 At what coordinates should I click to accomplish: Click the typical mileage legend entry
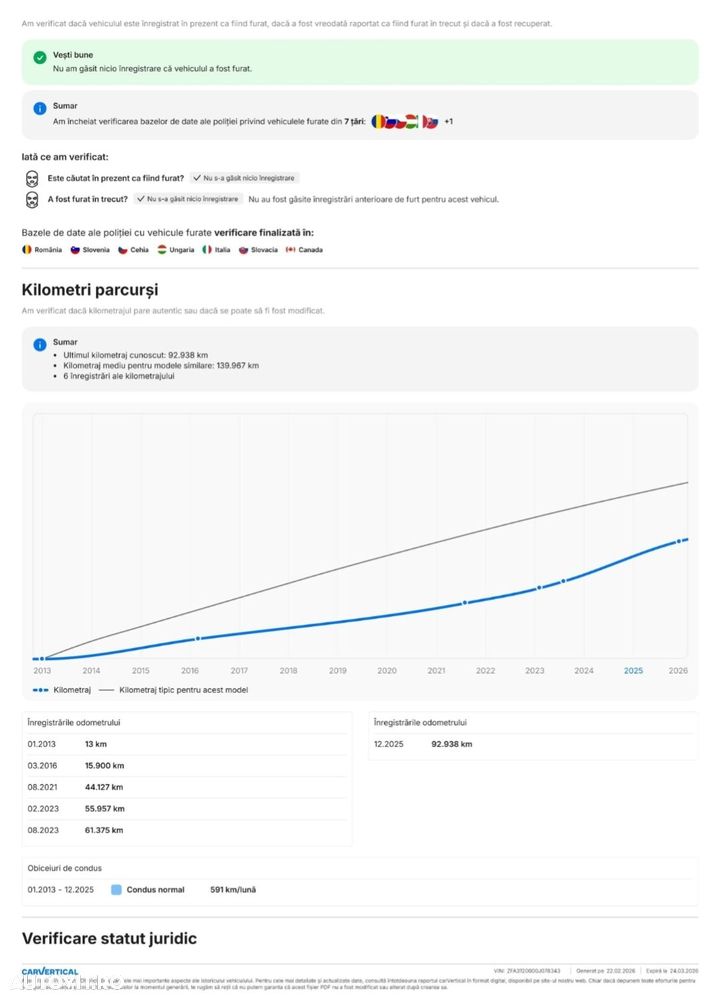click(x=173, y=690)
